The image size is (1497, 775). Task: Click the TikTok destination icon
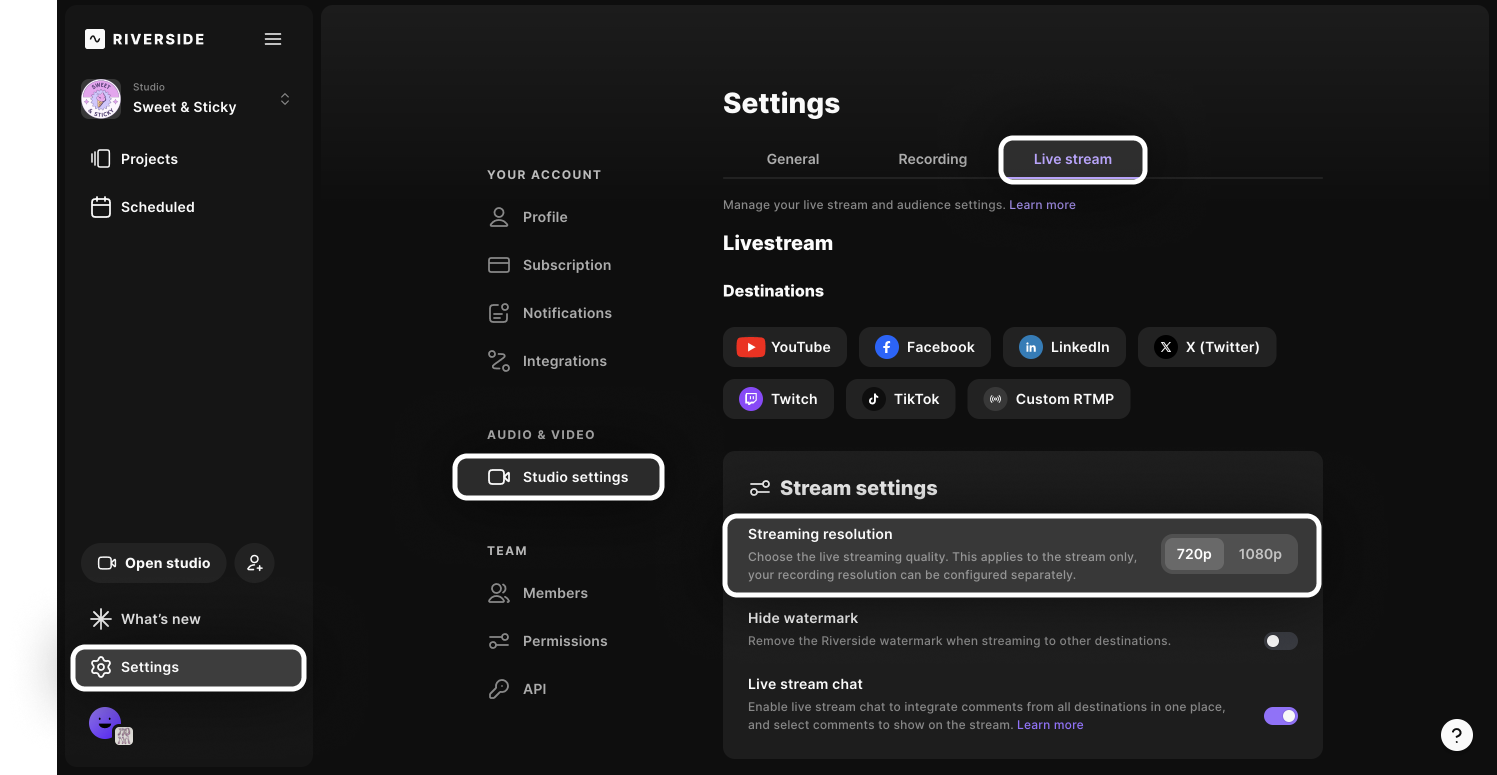tap(873, 399)
